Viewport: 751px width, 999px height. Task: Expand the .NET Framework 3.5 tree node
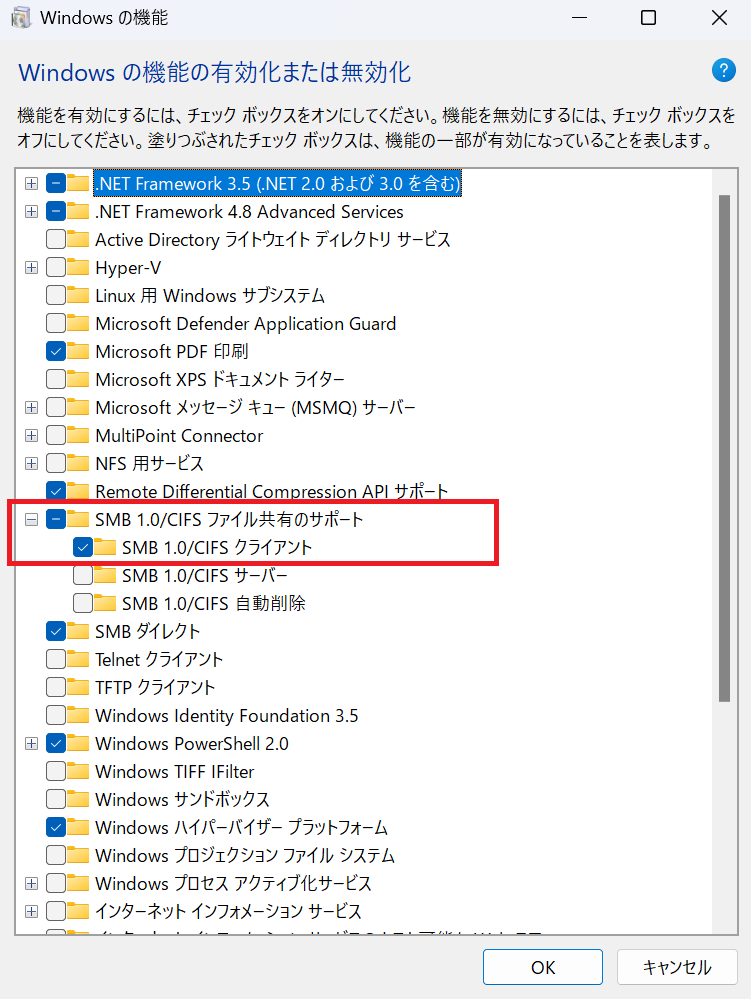[x=31, y=183]
